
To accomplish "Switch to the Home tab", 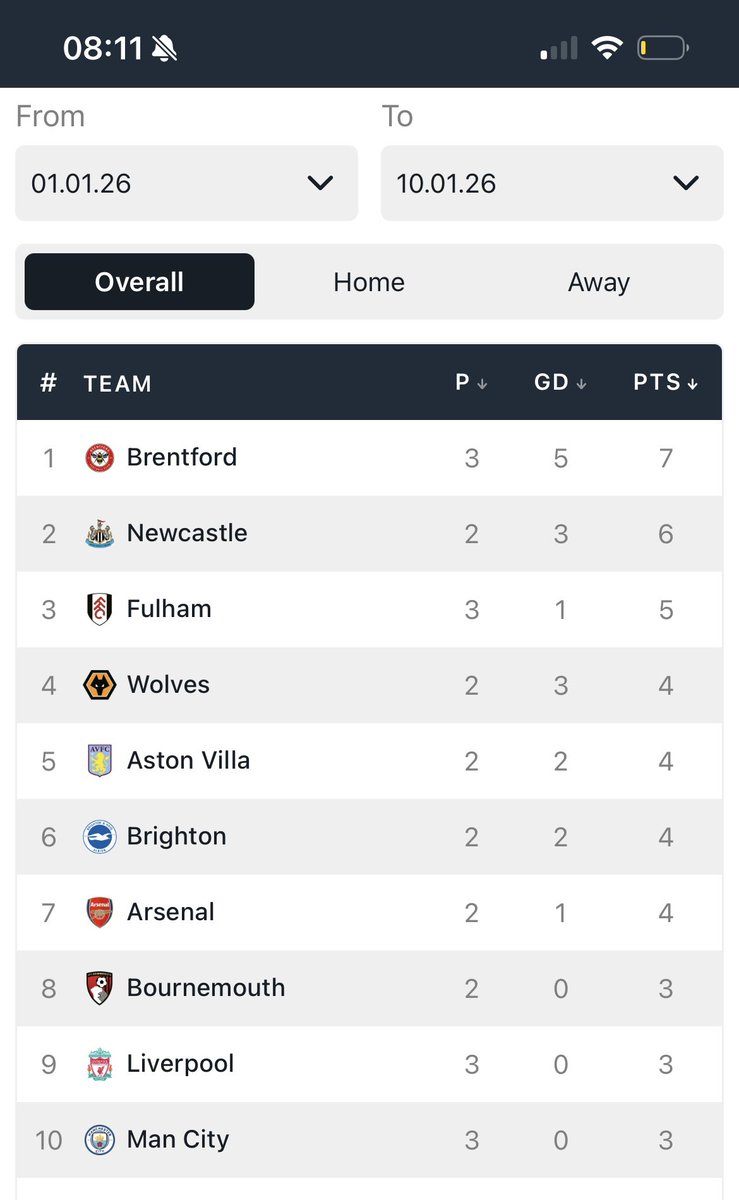I will (369, 282).
